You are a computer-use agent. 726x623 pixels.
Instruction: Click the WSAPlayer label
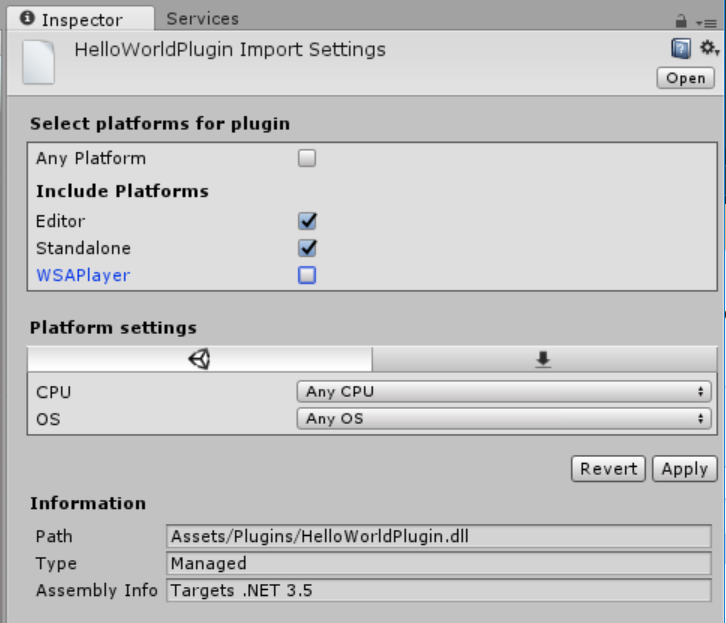click(83, 275)
